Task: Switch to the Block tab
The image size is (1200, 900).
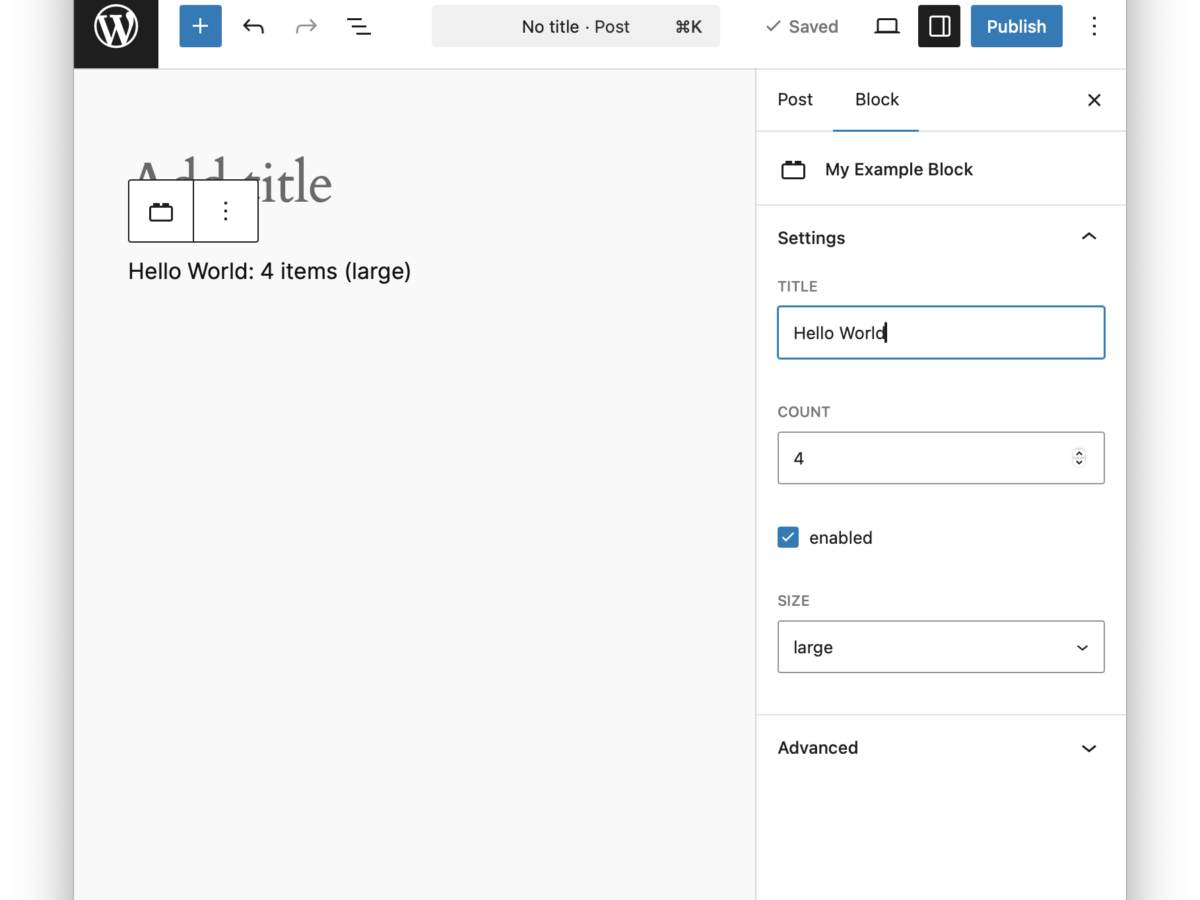Action: [x=877, y=100]
